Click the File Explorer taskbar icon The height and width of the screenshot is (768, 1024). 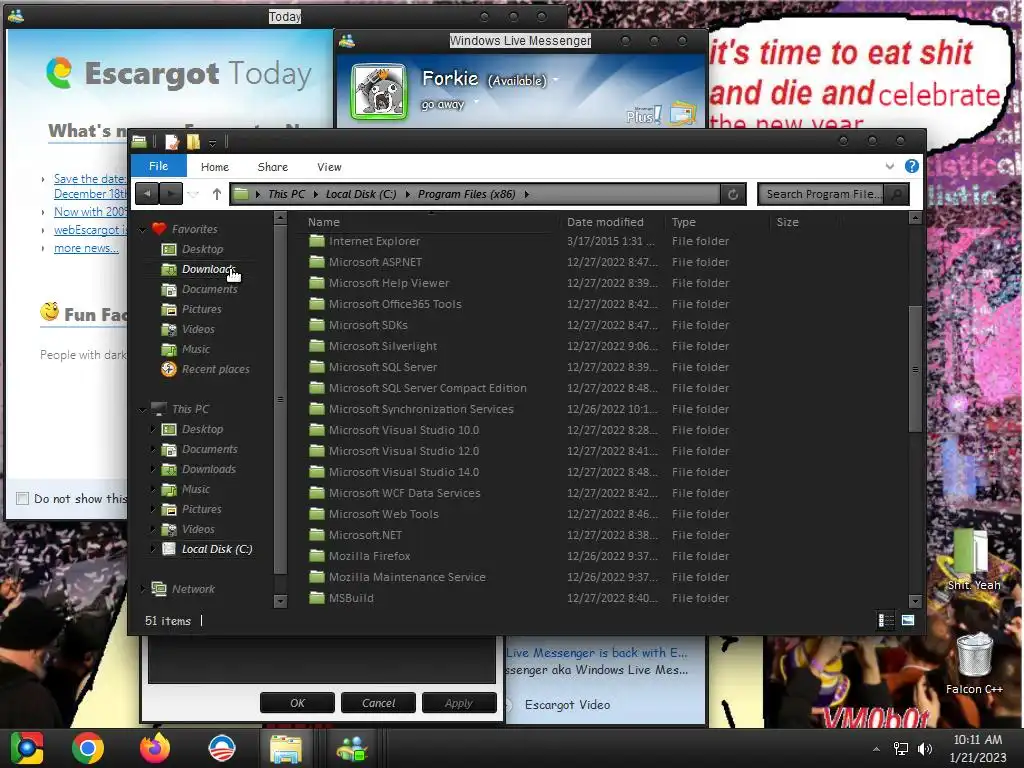pyautogui.click(x=285, y=748)
